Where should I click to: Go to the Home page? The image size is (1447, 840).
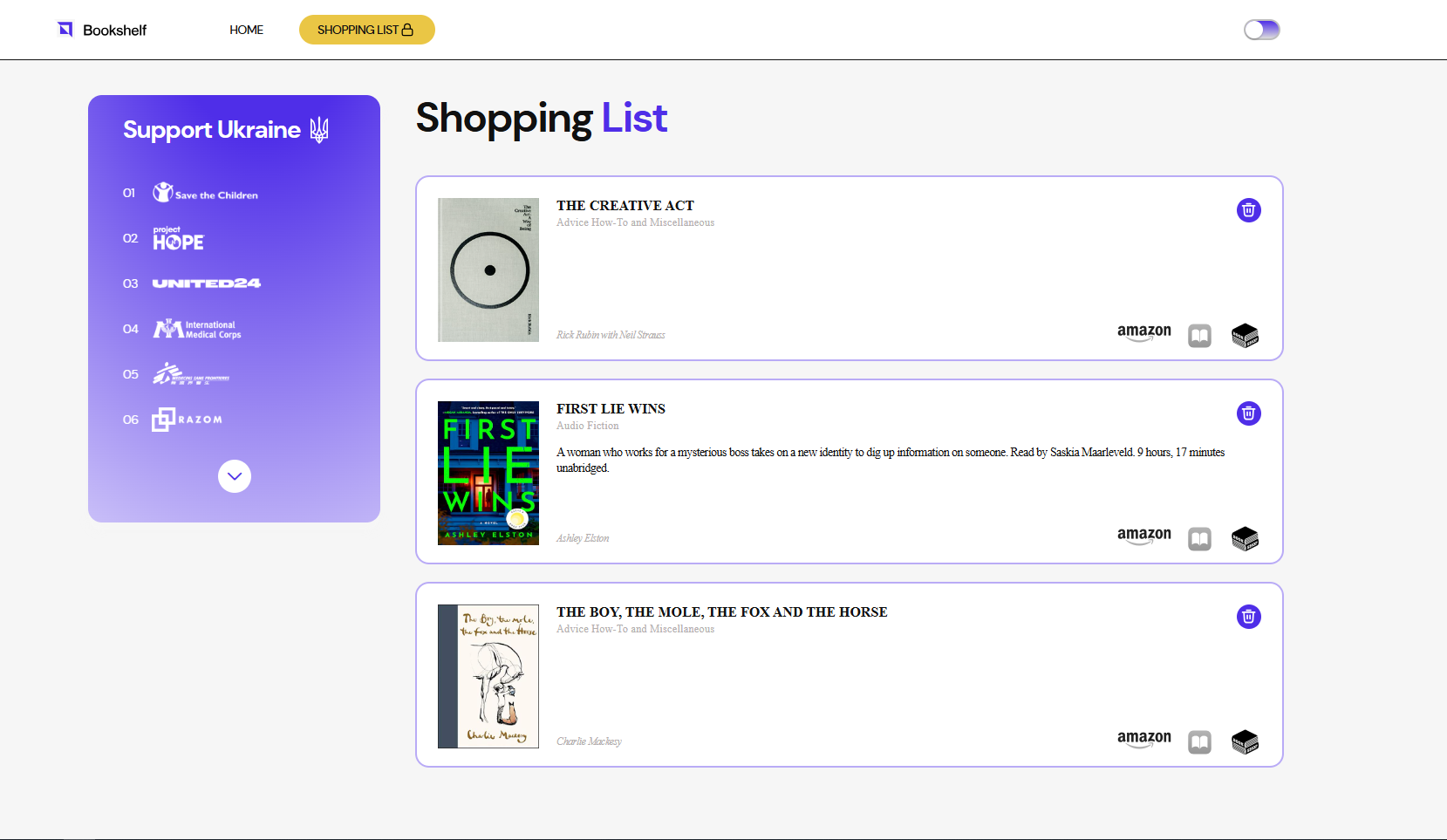[246, 30]
